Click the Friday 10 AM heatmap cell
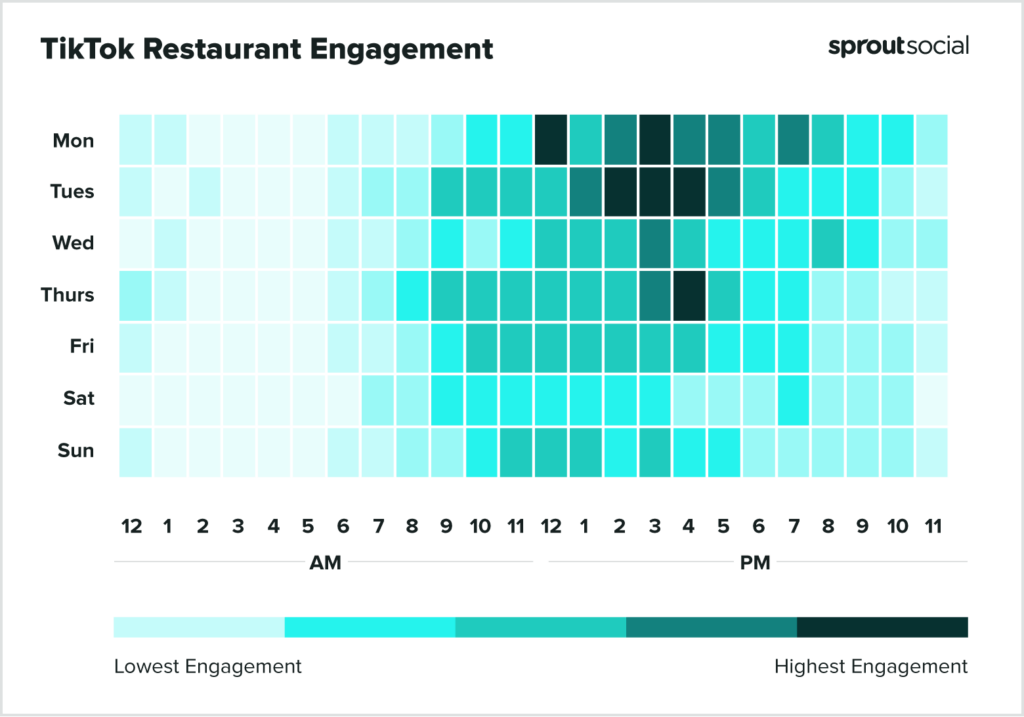This screenshot has height=717, width=1024. [x=481, y=347]
